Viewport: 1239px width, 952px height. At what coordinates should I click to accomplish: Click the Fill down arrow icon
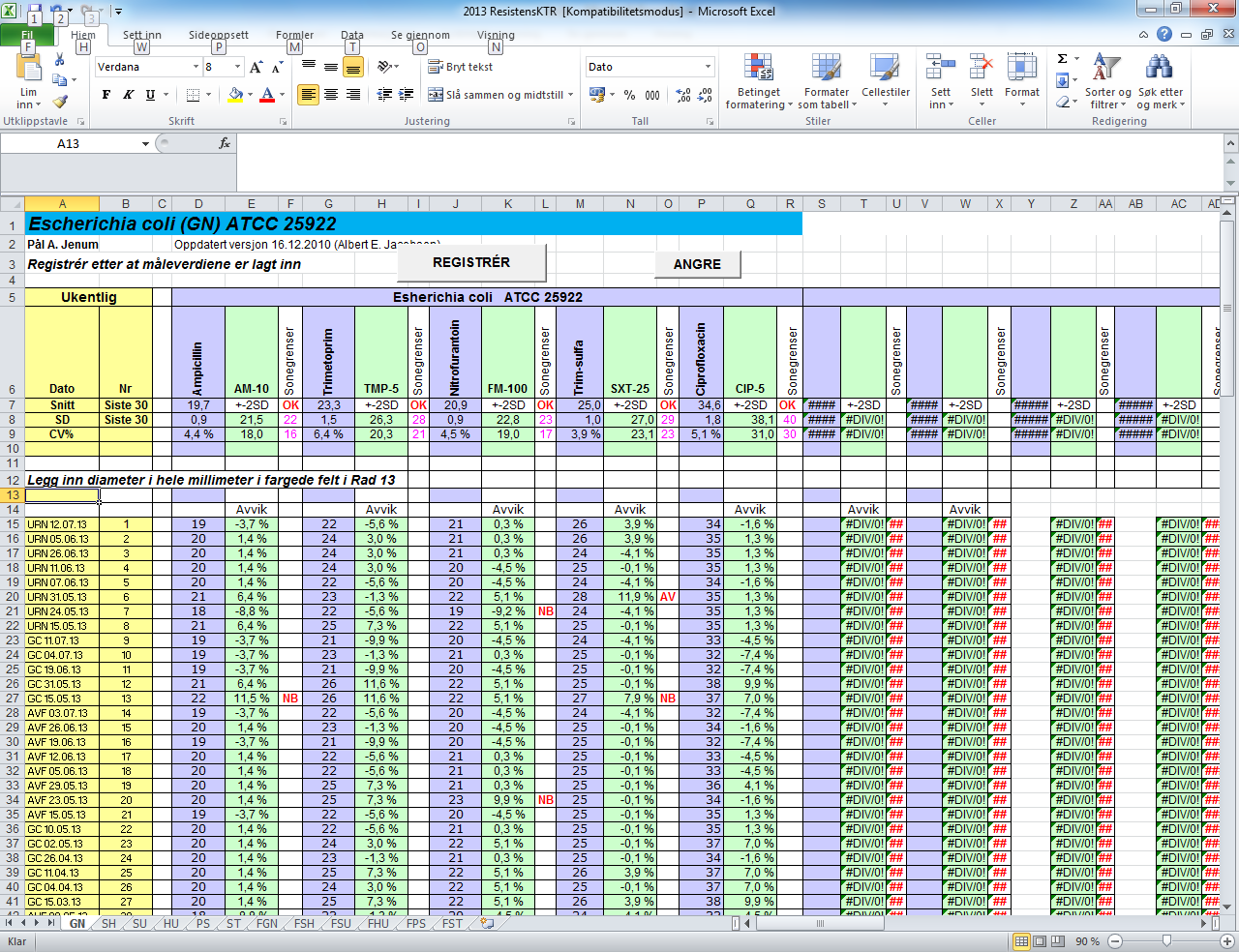tap(1062, 80)
